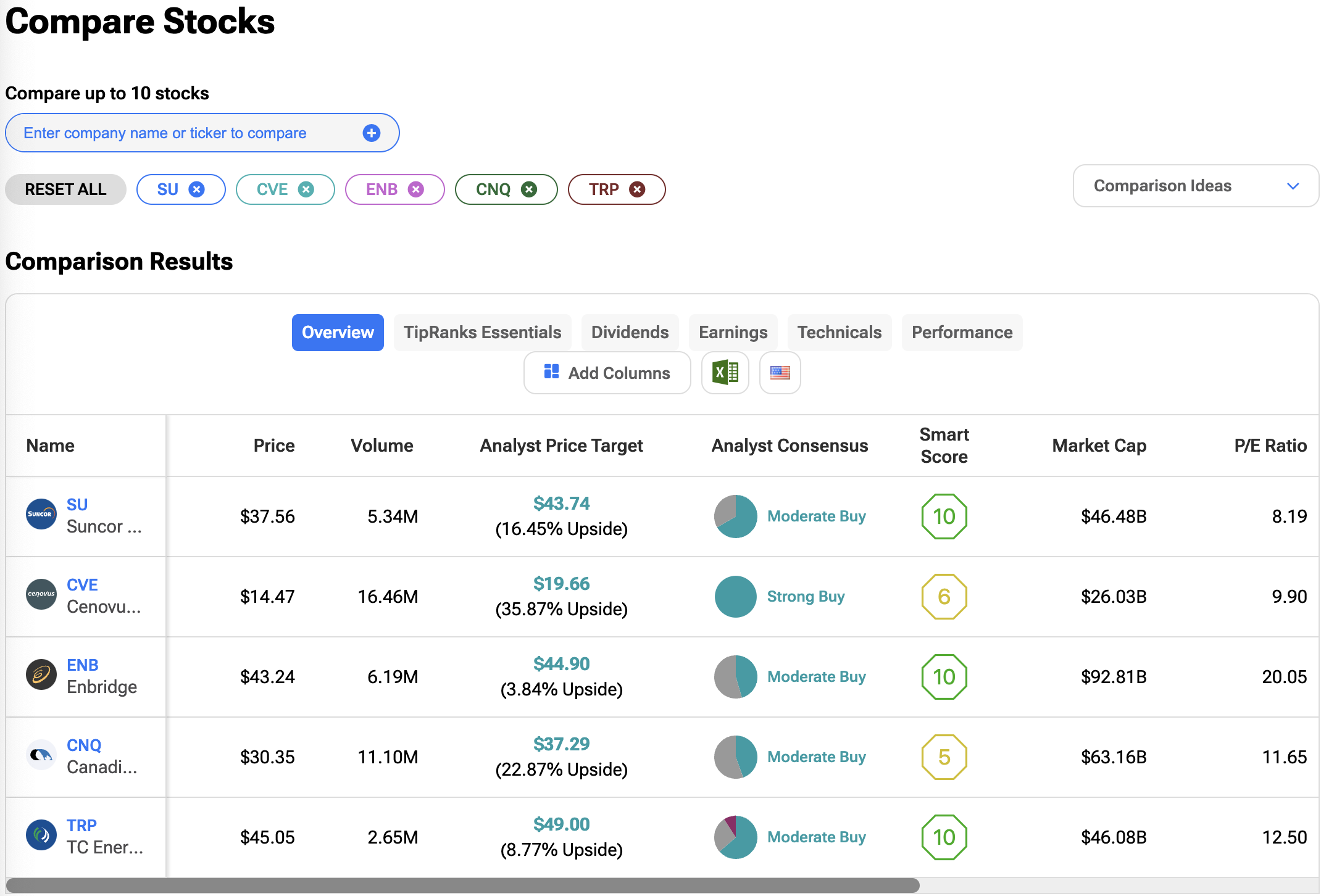Viewport: 1321px width, 896px height.
Task: Click the plus icon in the search field
Action: tap(372, 133)
